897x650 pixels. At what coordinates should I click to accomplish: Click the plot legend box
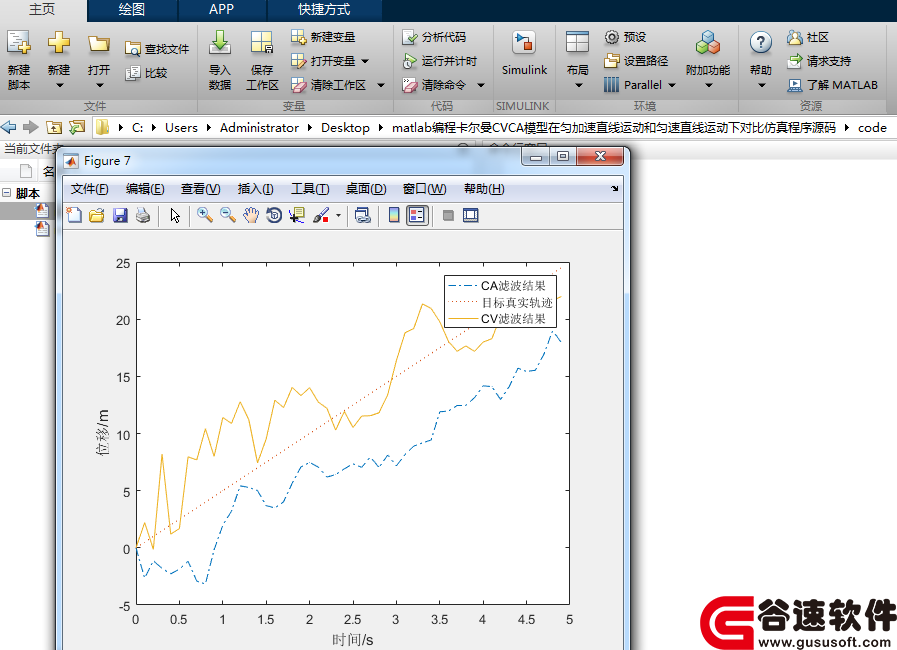point(501,302)
